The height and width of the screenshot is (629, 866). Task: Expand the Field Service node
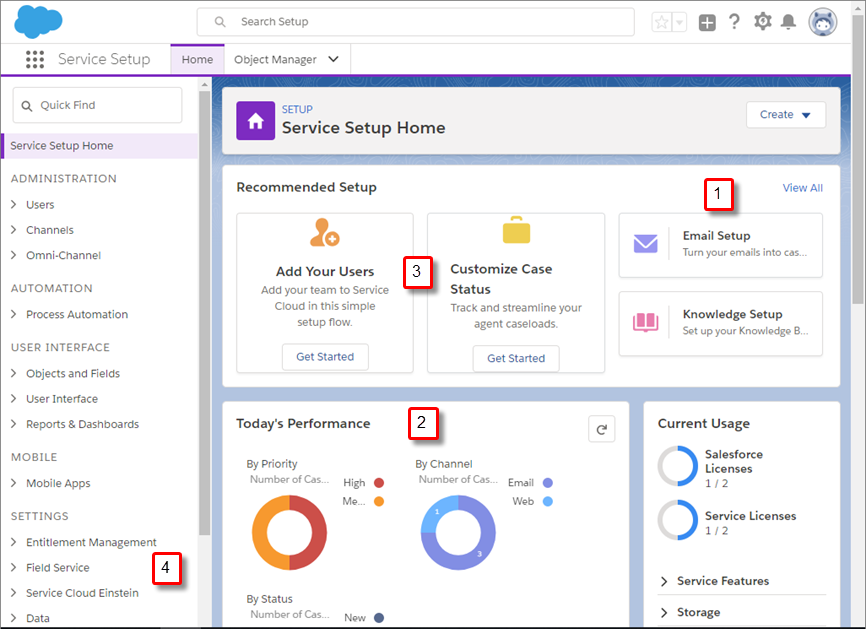point(14,568)
